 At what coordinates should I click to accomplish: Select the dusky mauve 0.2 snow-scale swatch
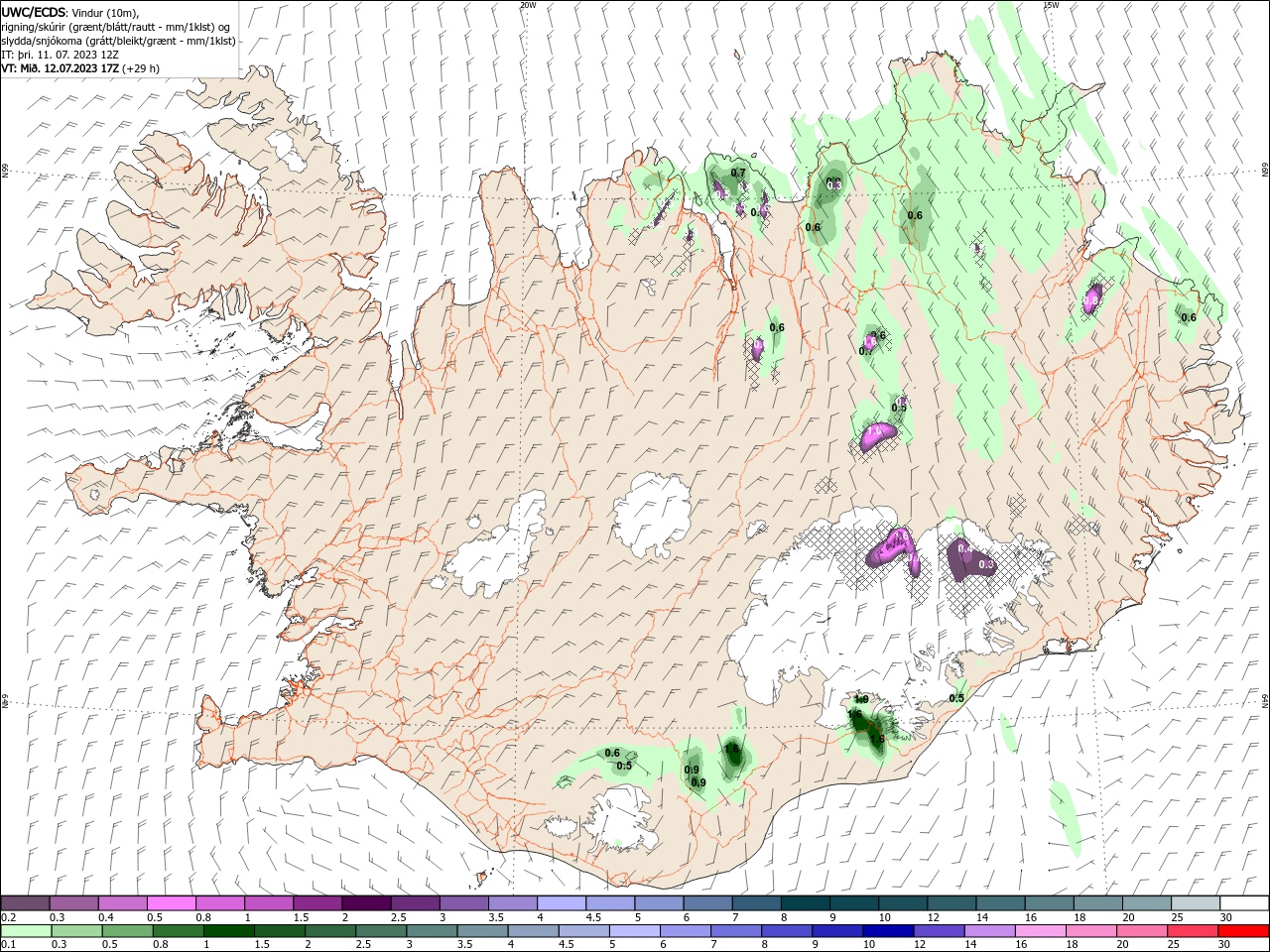coord(26,903)
